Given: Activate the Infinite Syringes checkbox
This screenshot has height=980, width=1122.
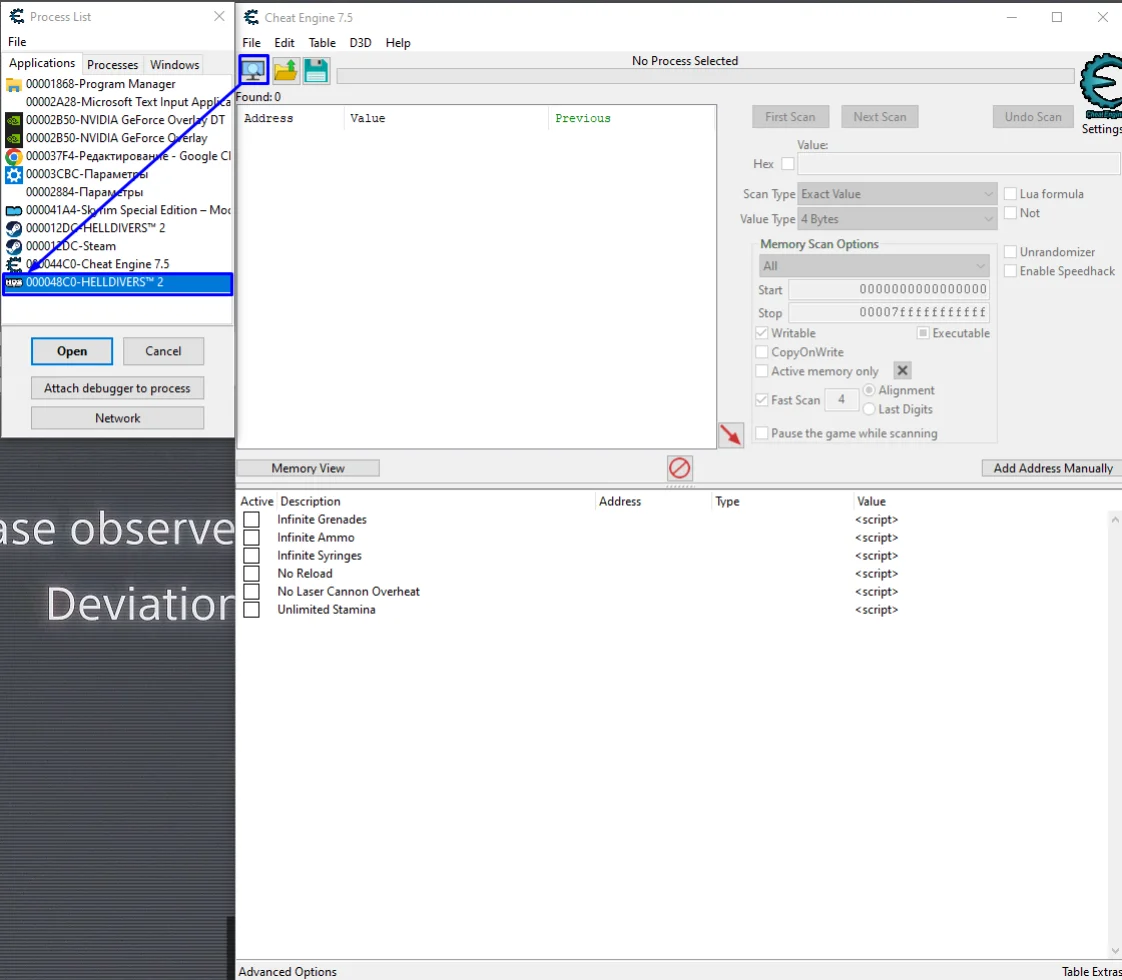Looking at the screenshot, I should (x=251, y=555).
